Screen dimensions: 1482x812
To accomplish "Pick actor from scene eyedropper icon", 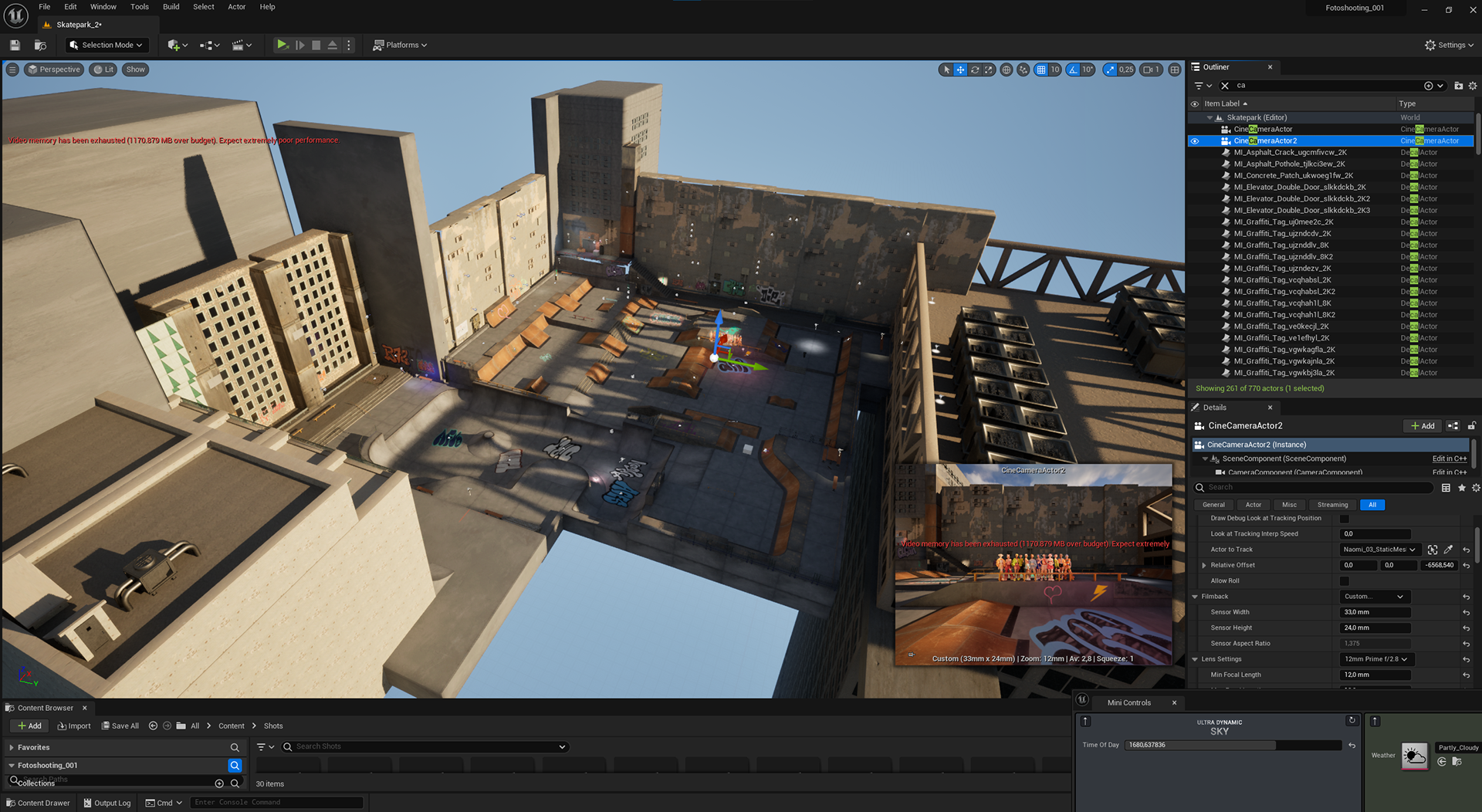I will point(1448,550).
